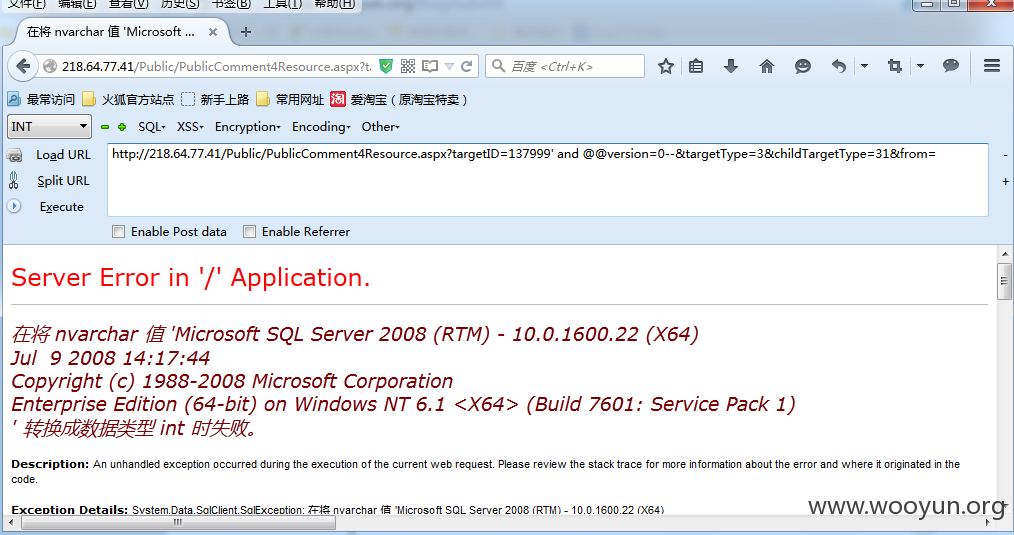Click the HackBar green plus icon

[x=122, y=127]
